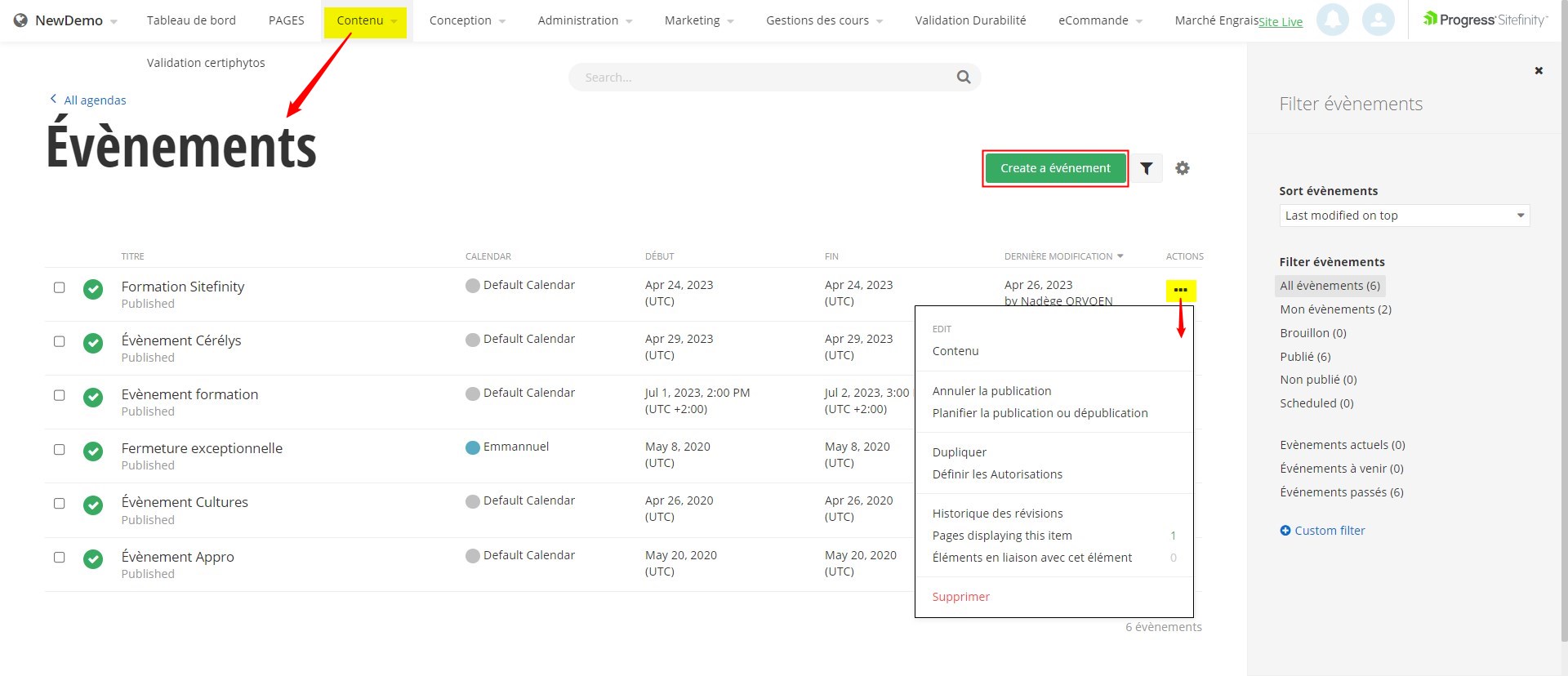
Task: Open the settings gear icon
Action: coord(1182,168)
